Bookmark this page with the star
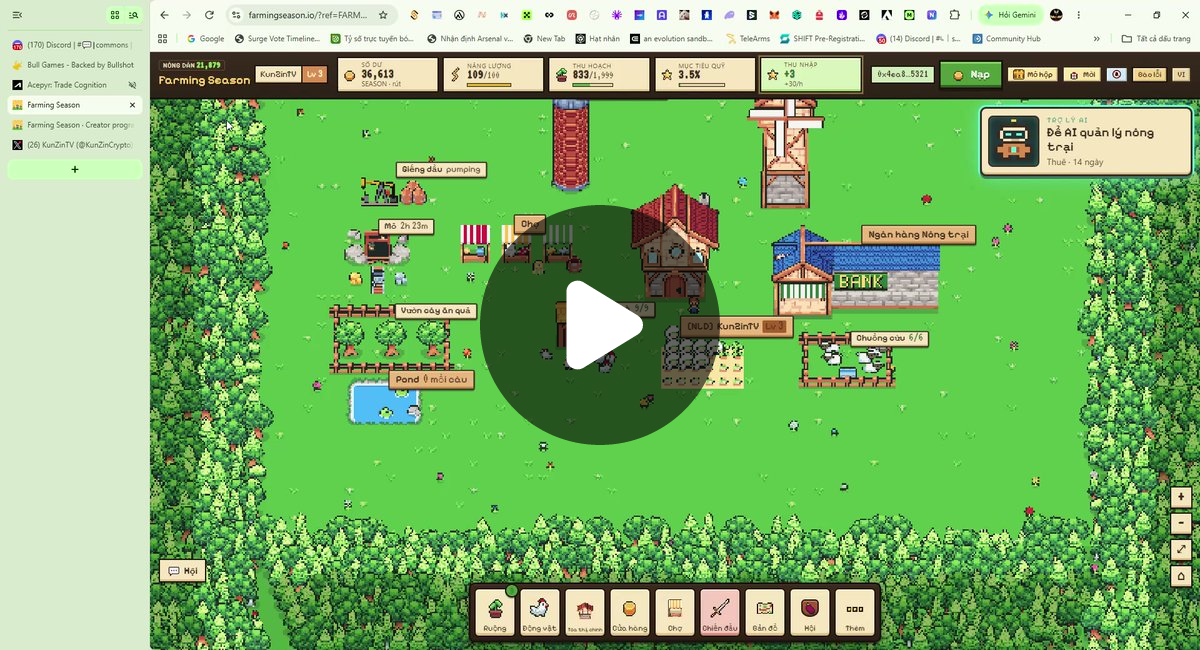Screen dimensions: 1200x650 pos(383,15)
